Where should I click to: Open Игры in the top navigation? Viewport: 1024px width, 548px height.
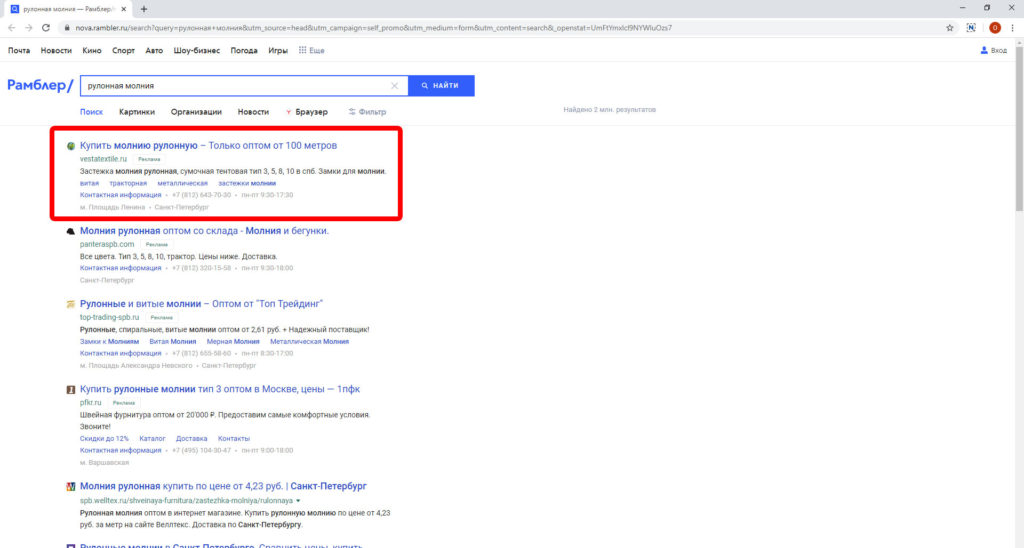pos(278,50)
